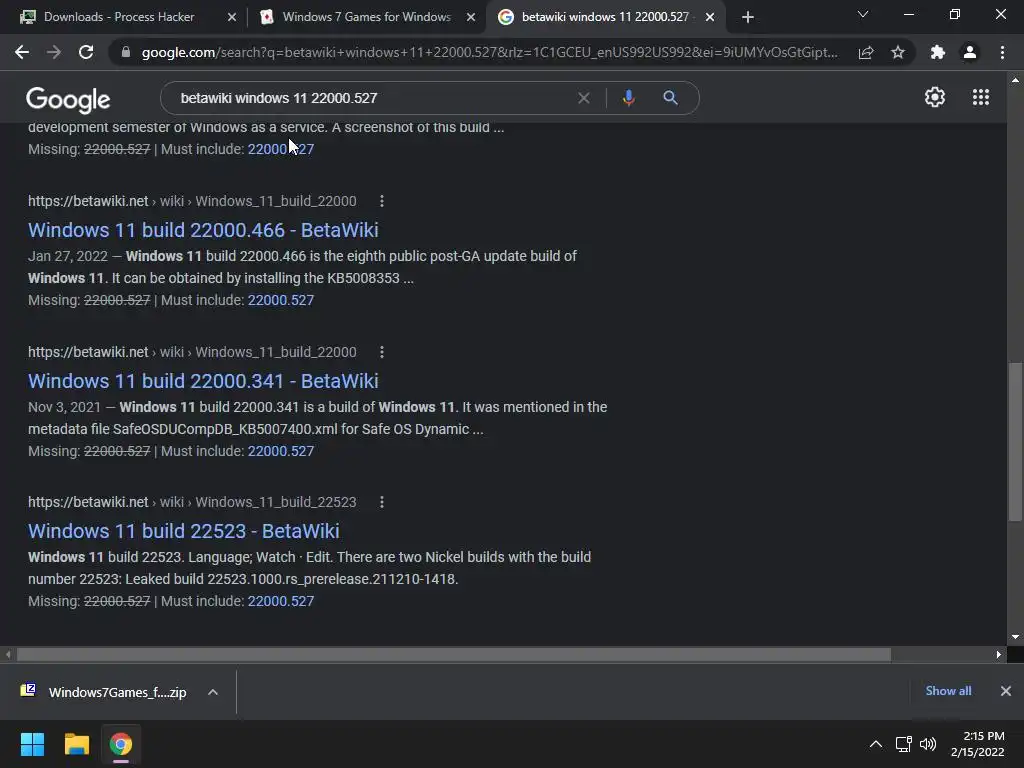Submit search with the magnifier icon
The width and height of the screenshot is (1024, 768).
pos(670,98)
